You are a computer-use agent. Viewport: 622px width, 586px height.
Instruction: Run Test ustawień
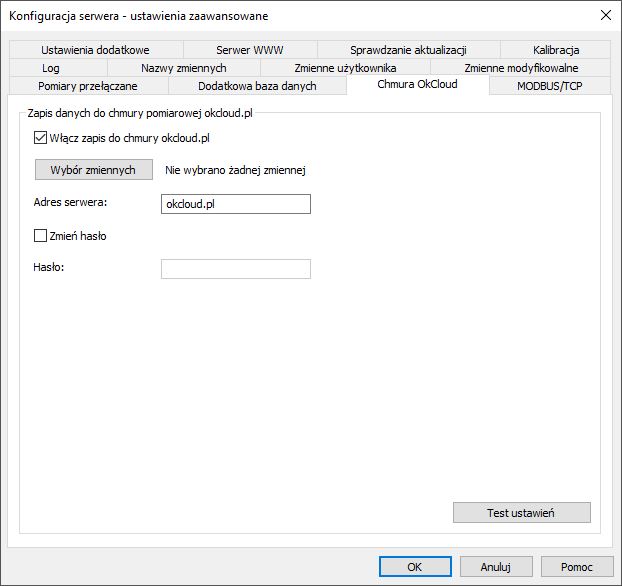click(x=522, y=513)
